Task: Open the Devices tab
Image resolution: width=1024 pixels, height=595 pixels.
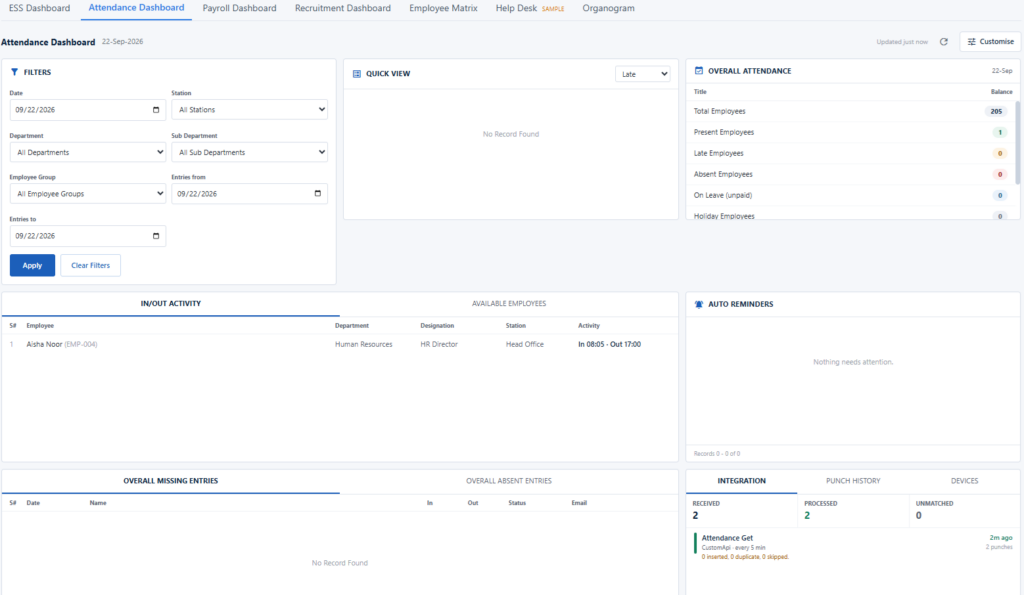Action: (x=964, y=481)
